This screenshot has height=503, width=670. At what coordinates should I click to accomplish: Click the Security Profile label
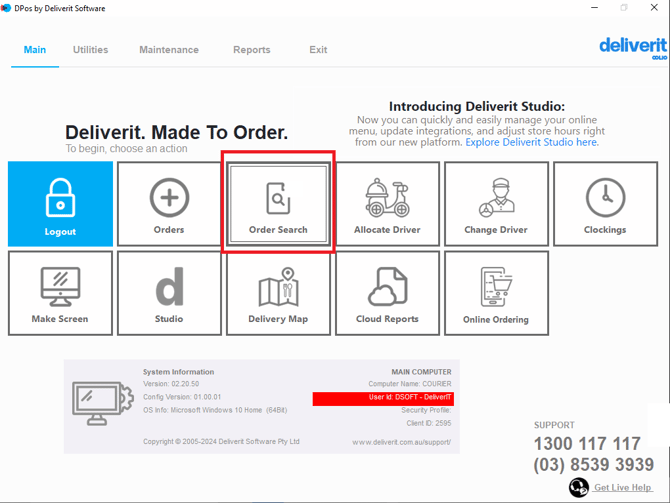(x=426, y=410)
